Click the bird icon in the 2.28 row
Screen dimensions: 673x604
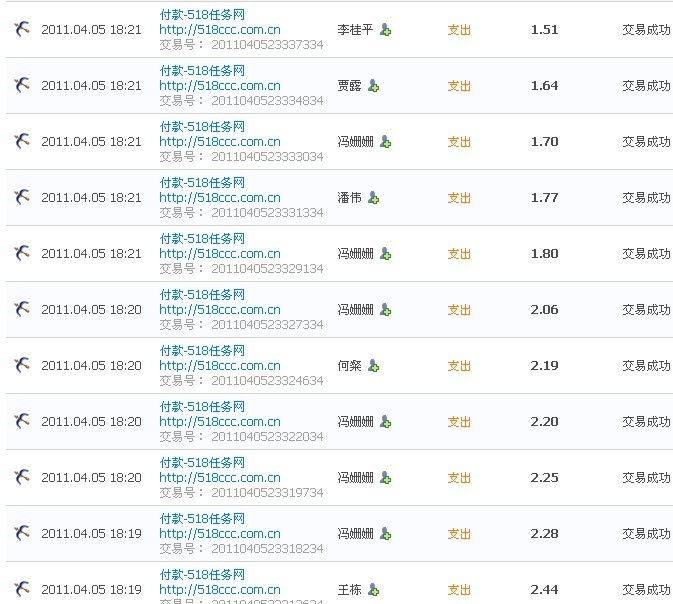pyautogui.click(x=21, y=533)
